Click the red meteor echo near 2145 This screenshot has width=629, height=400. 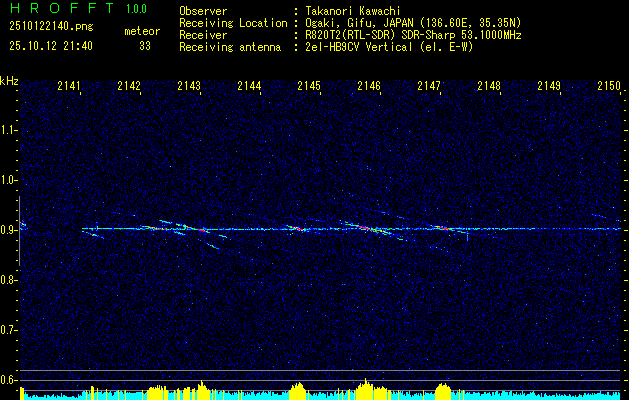298,229
